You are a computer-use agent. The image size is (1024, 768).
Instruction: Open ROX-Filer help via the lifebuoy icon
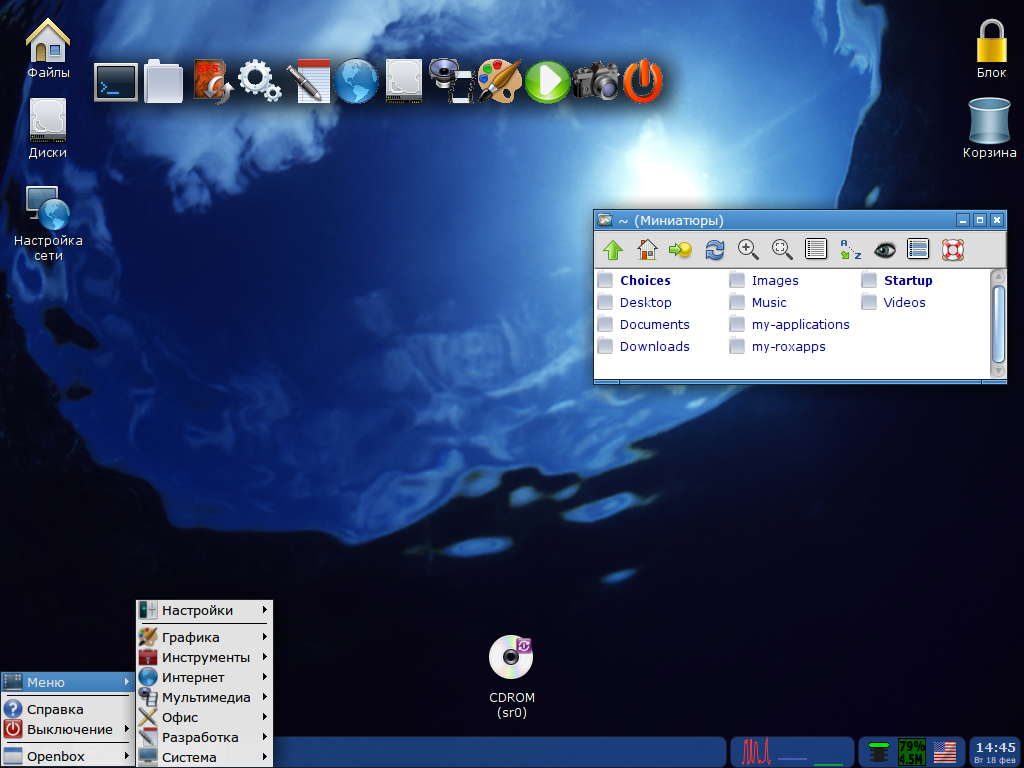pos(953,250)
